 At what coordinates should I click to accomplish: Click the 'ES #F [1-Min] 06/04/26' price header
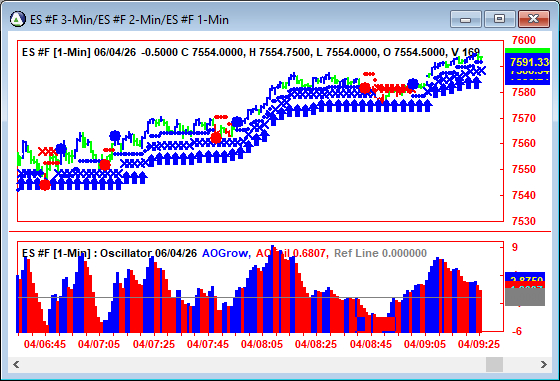click(x=79, y=52)
